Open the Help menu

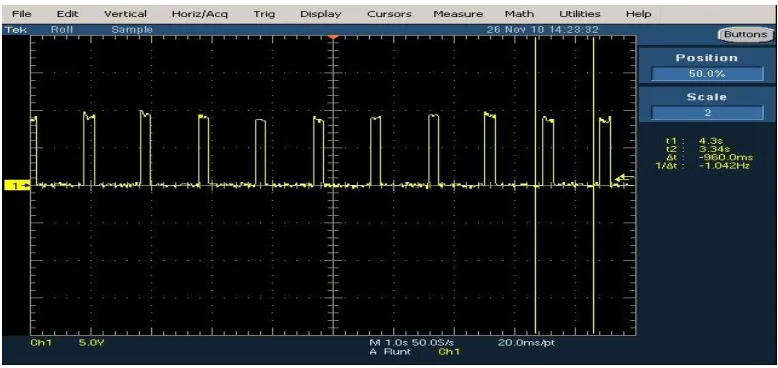point(638,14)
